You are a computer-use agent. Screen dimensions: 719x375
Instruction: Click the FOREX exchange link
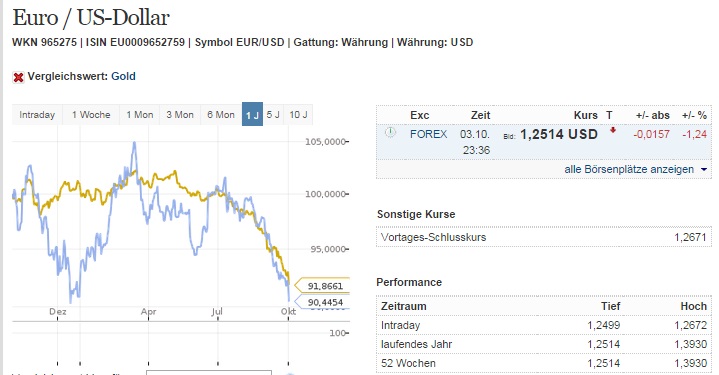tap(428, 134)
